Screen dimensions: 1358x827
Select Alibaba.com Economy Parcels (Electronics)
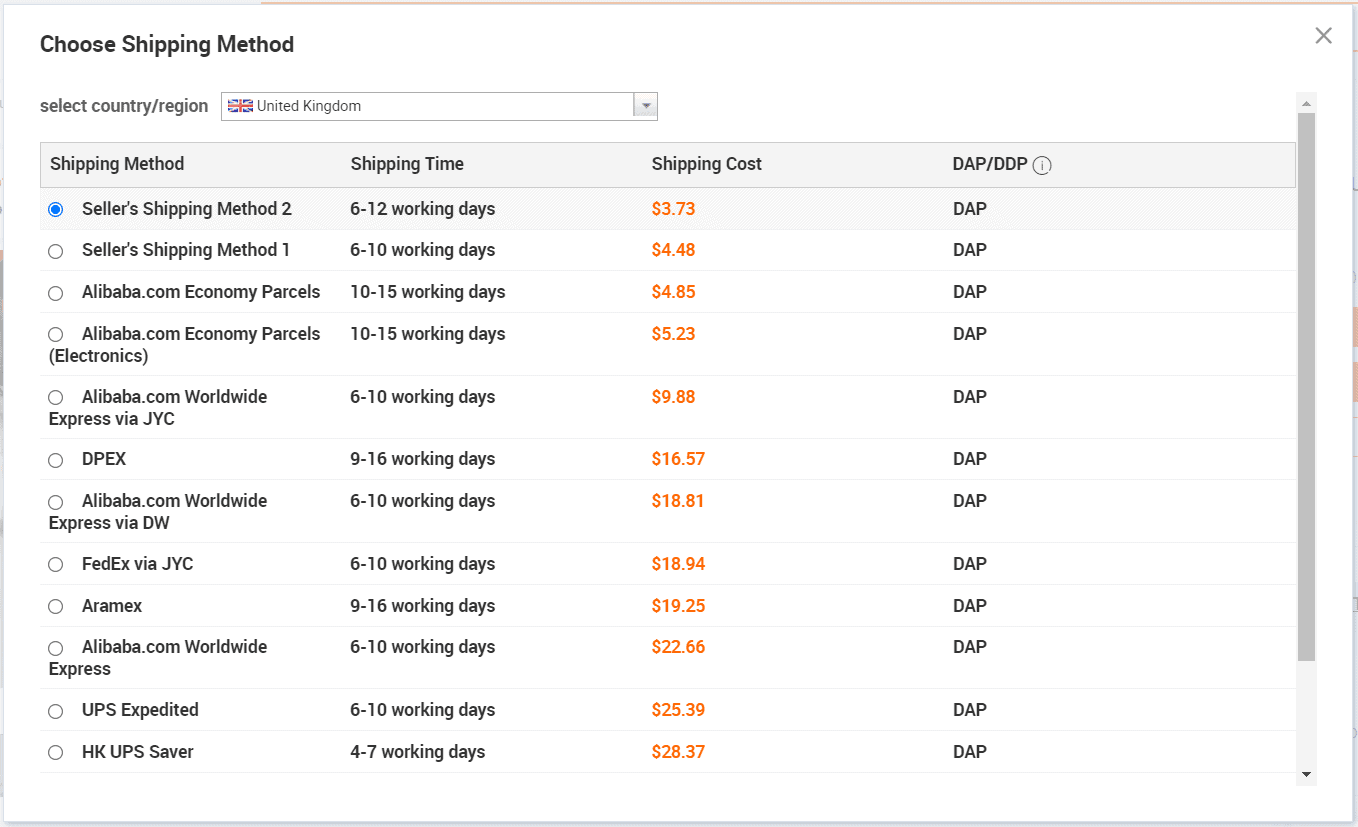tap(55, 334)
